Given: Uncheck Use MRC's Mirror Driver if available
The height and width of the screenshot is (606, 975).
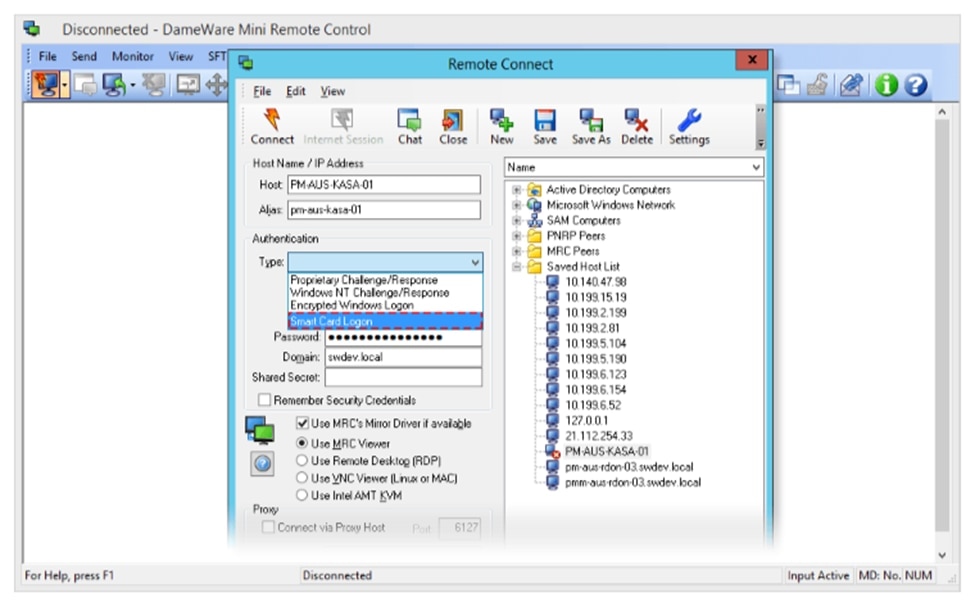Looking at the screenshot, I should 302,423.
